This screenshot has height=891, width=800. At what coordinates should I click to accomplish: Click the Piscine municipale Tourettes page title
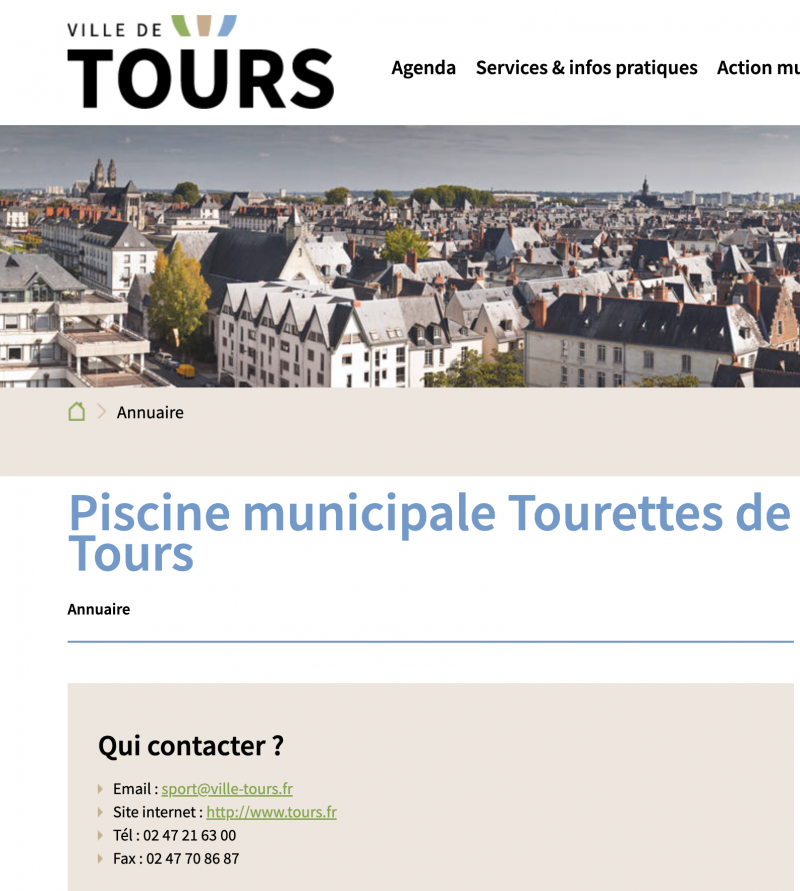[428, 532]
